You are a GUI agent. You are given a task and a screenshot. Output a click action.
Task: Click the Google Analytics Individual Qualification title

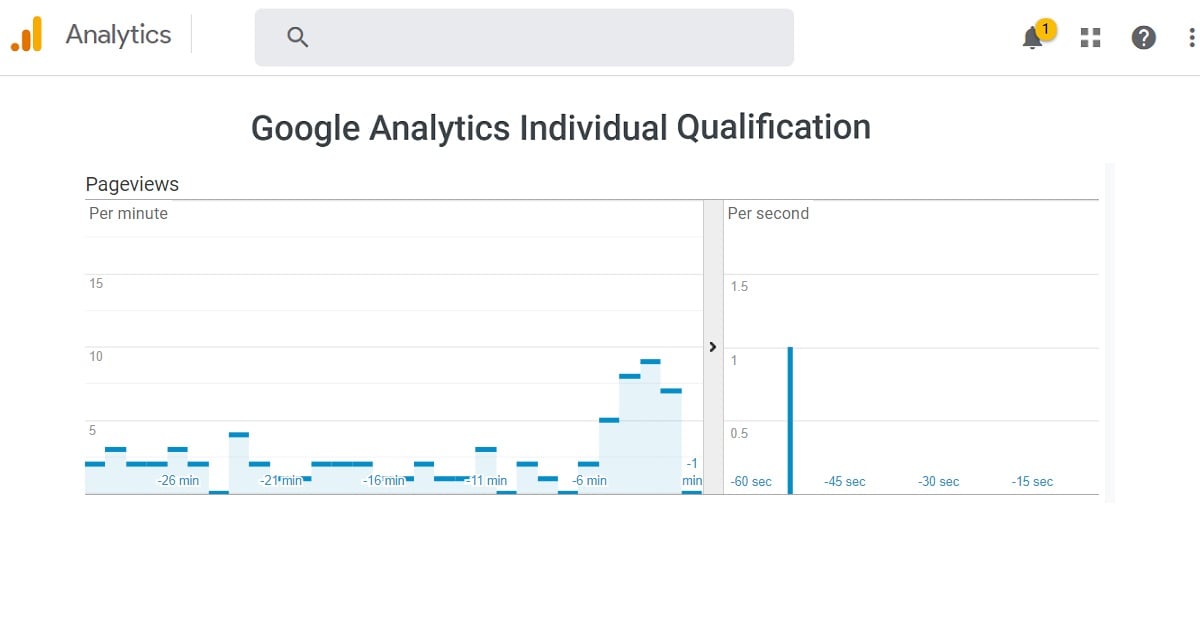click(560, 128)
